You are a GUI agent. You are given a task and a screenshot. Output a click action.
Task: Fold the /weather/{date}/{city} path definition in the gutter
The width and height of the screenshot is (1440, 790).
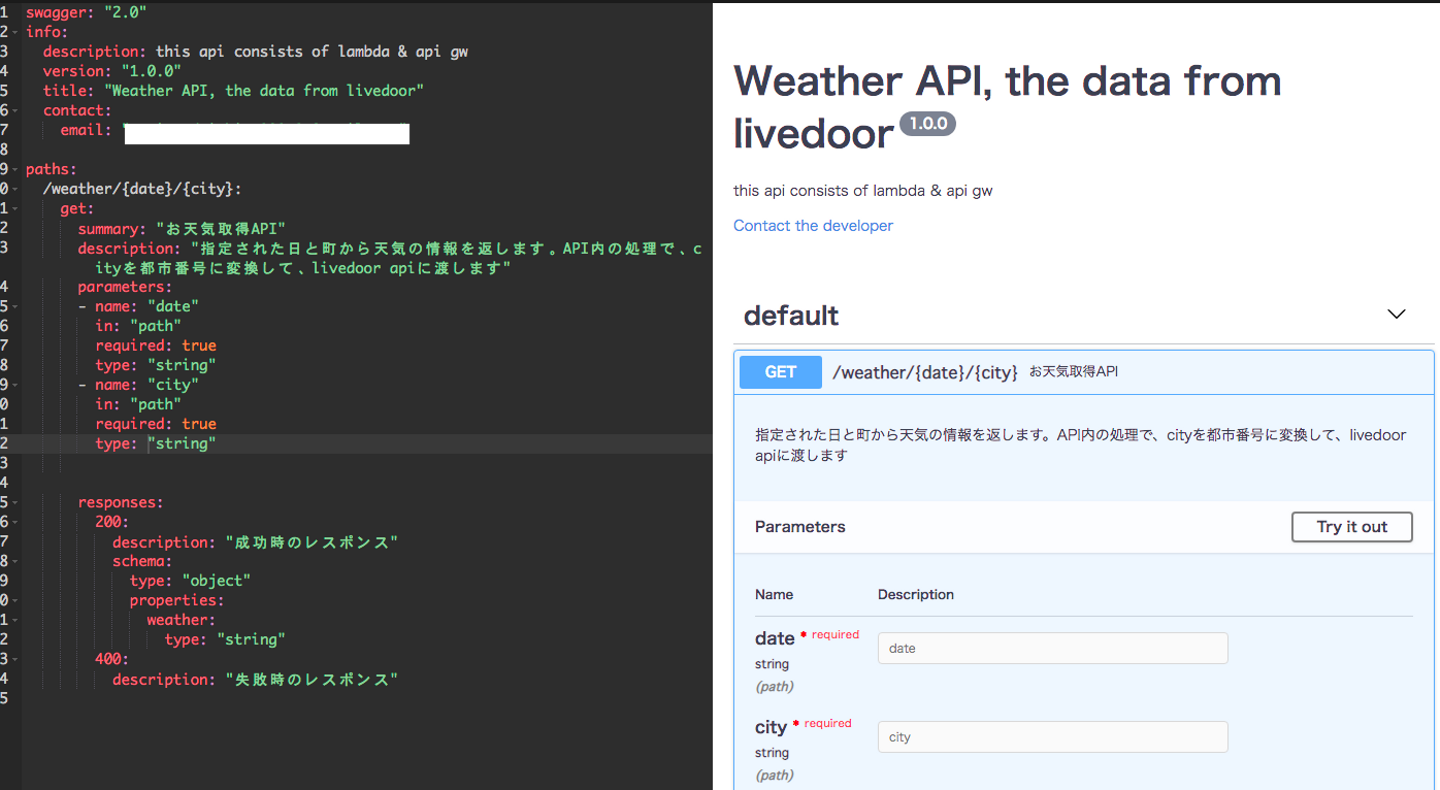pyautogui.click(x=16, y=189)
